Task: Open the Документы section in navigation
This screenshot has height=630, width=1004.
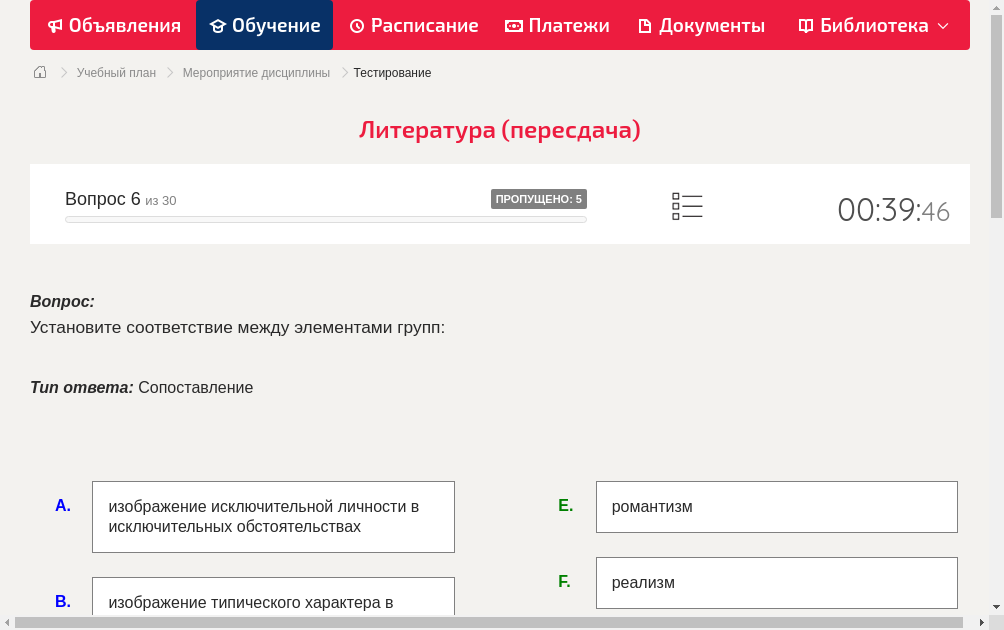Action: (x=700, y=25)
